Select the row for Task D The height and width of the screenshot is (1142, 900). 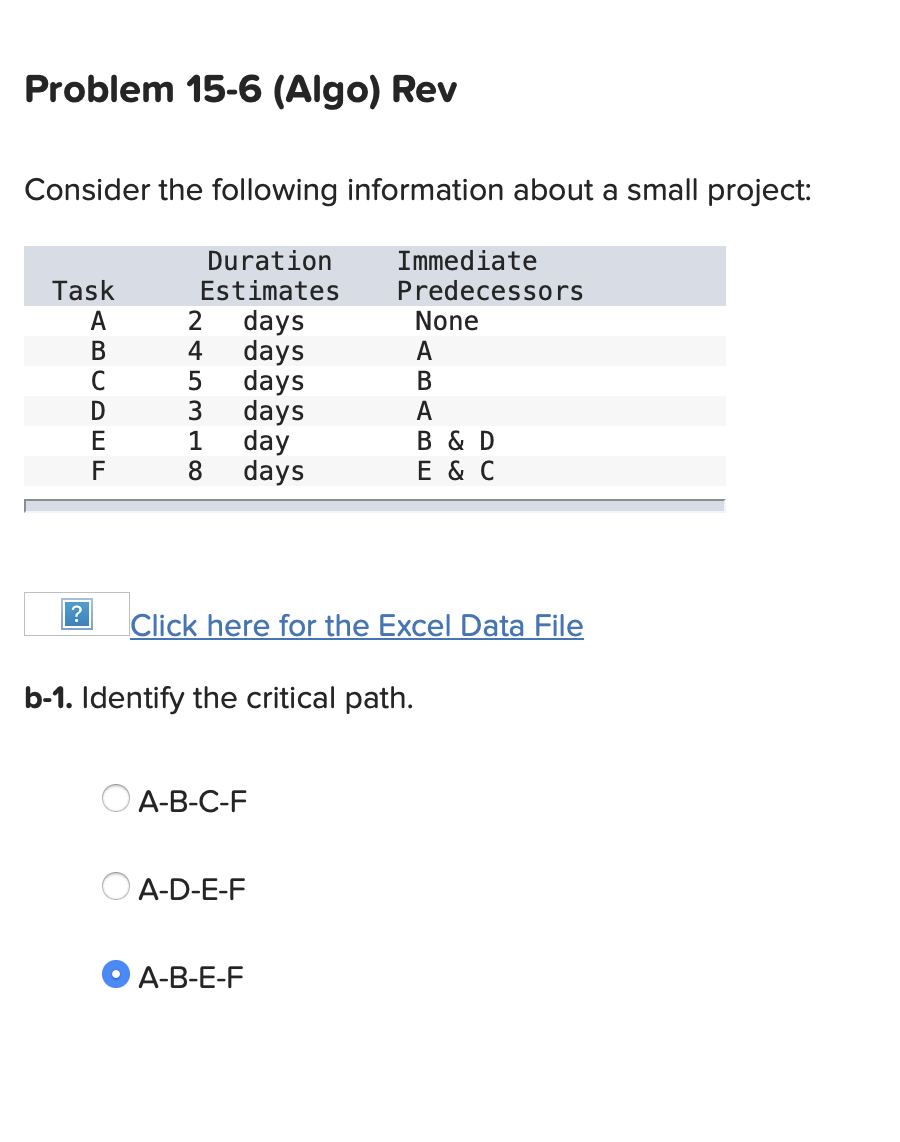300,411
